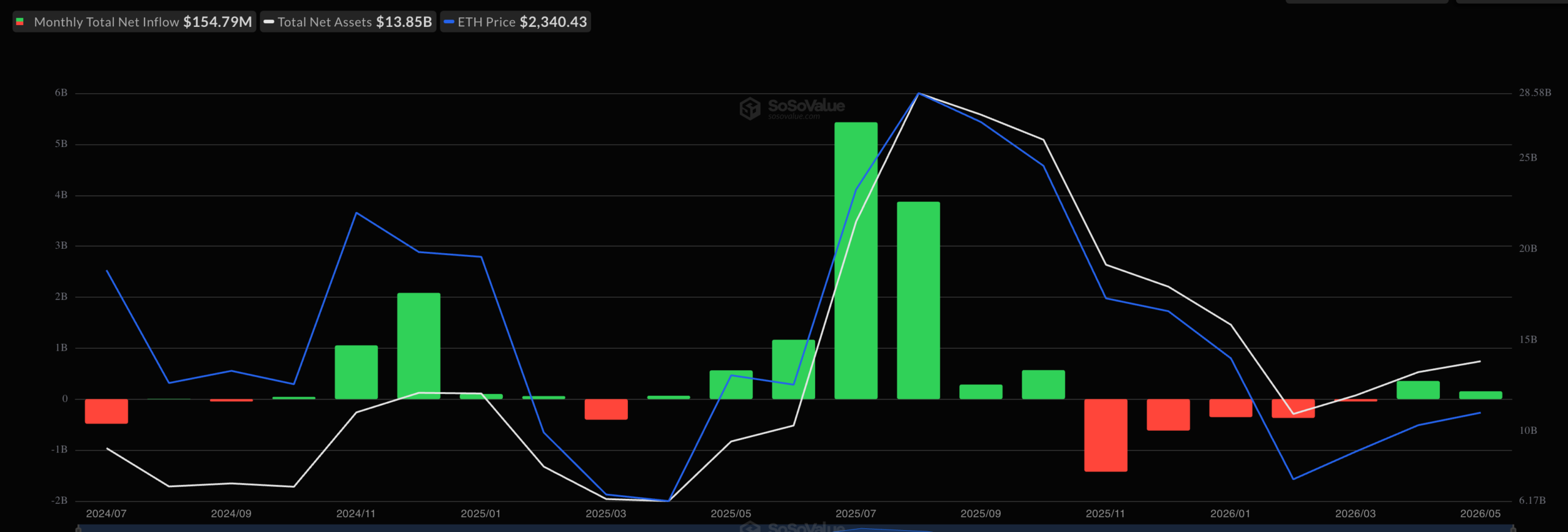This screenshot has height=532, width=1568.
Task: Click the largest red outflow bar at 2025/11
Action: click(x=1106, y=435)
